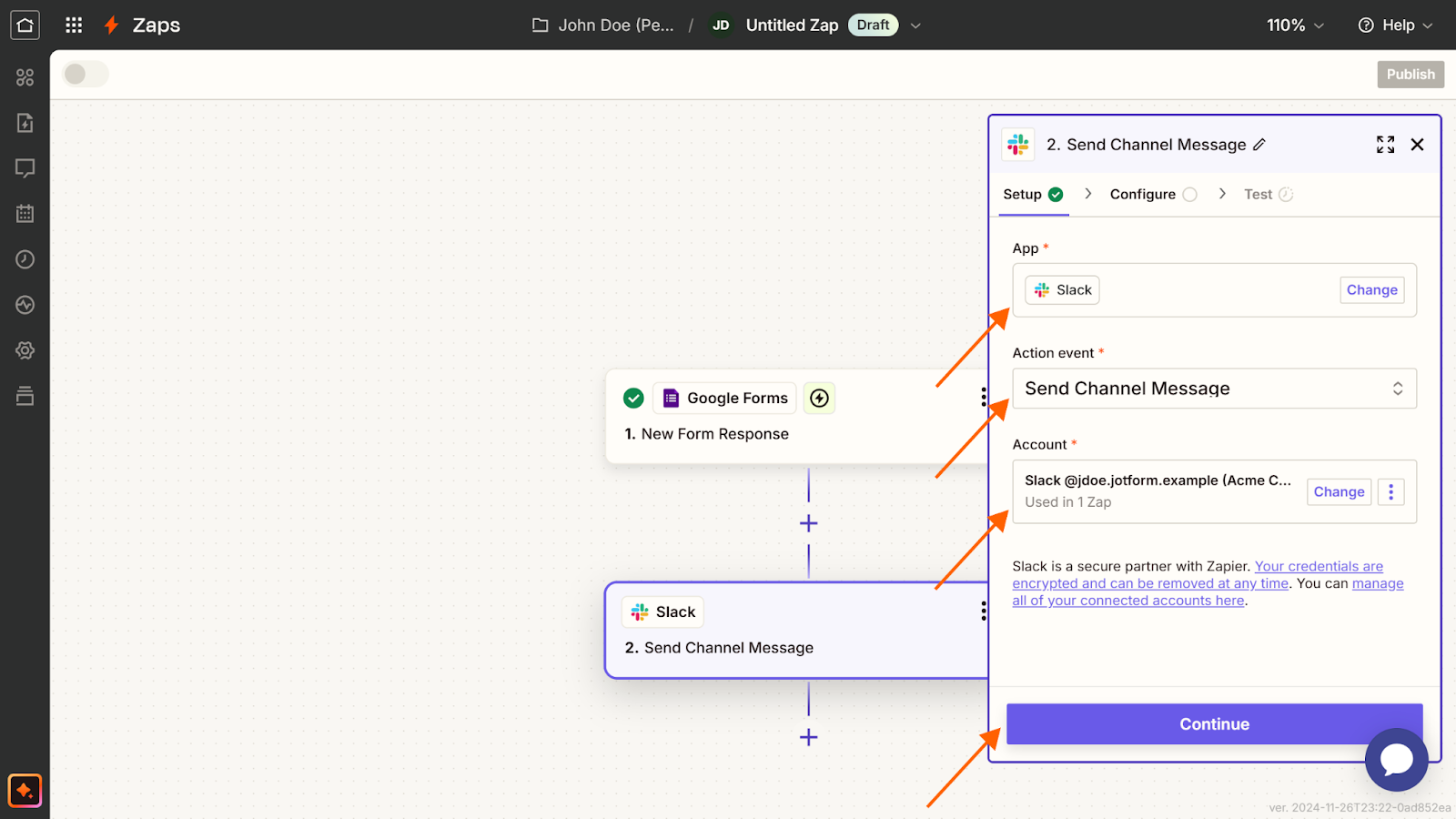Image resolution: width=1456 pixels, height=819 pixels.
Task: Select the Google Forms trigger step card
Action: (x=797, y=416)
